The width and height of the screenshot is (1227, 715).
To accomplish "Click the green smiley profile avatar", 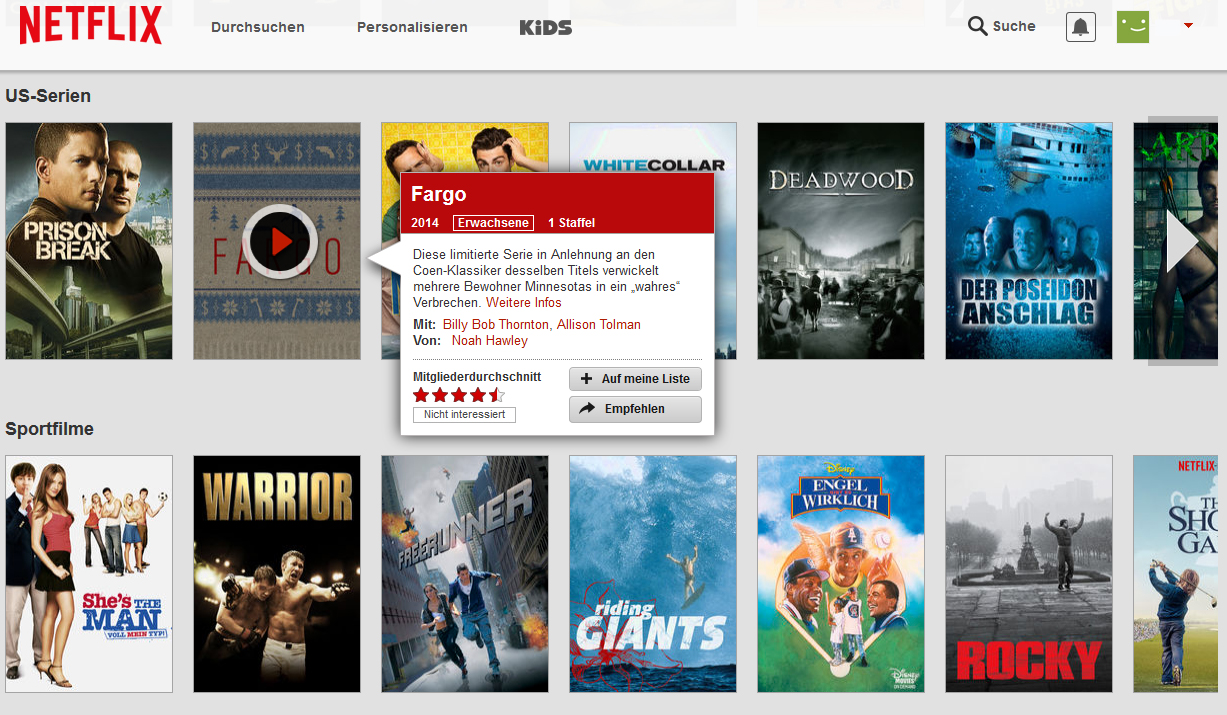I will click(x=1133, y=27).
